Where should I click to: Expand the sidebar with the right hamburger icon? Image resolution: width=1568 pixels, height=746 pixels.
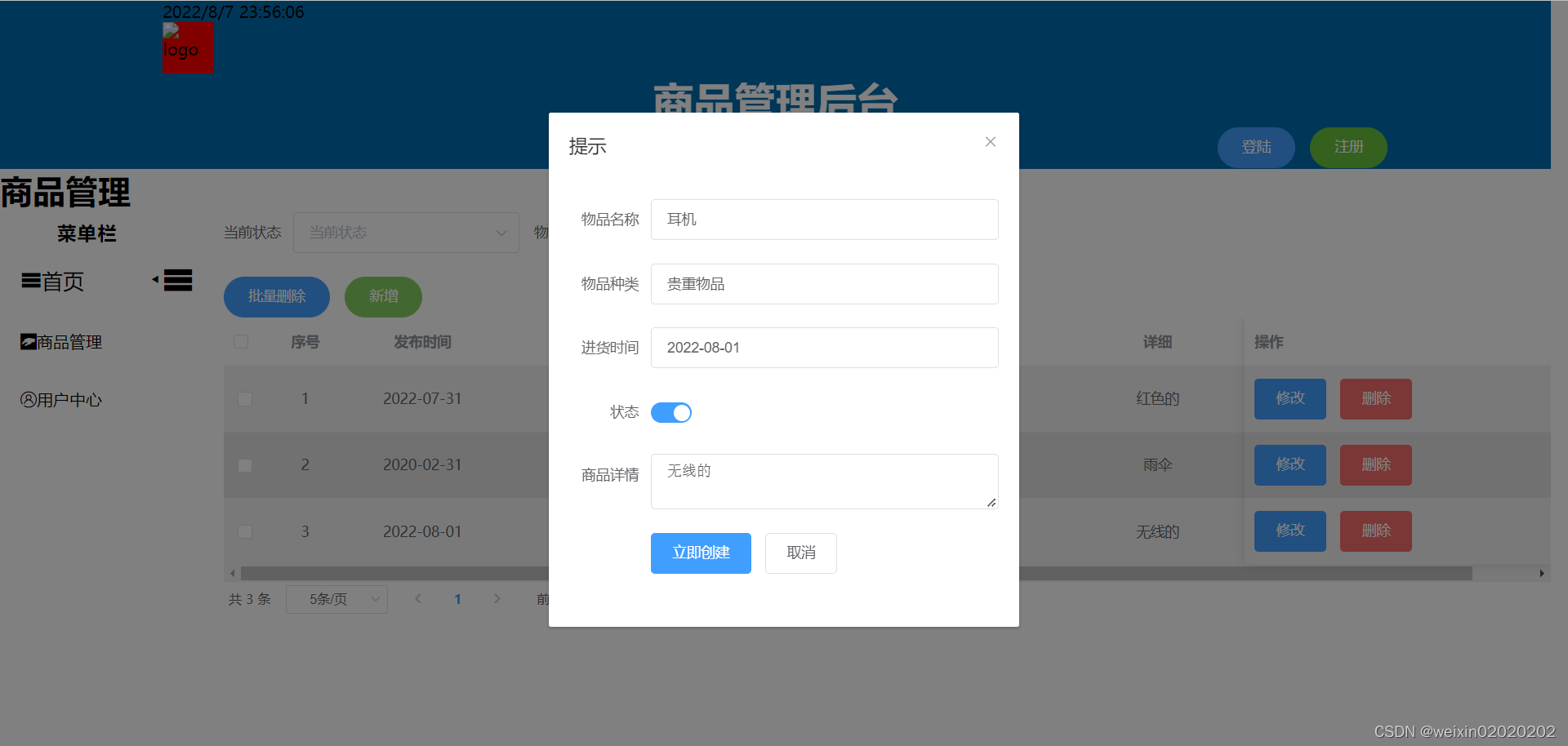click(176, 280)
